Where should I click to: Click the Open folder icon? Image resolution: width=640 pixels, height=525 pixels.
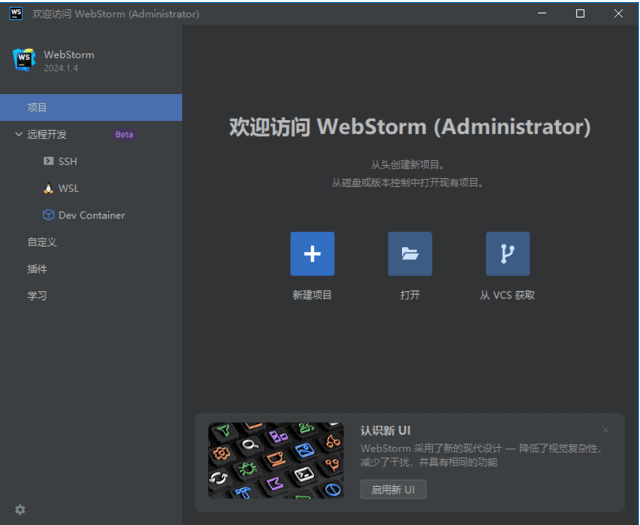point(410,254)
